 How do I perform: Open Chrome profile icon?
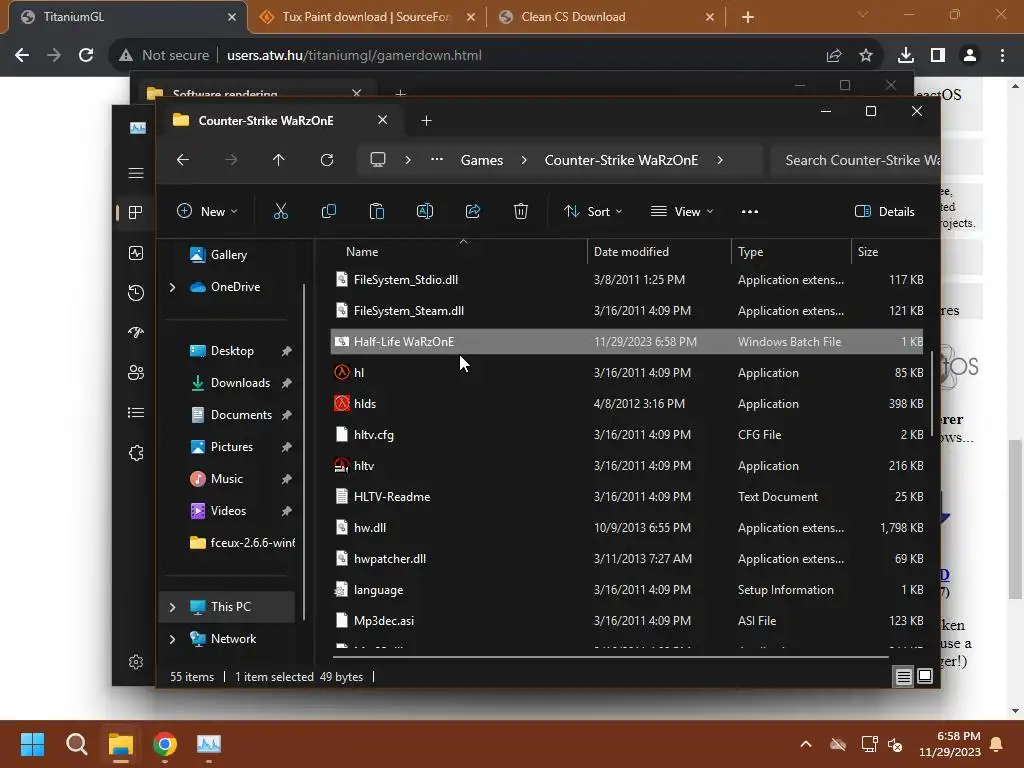pos(970,56)
